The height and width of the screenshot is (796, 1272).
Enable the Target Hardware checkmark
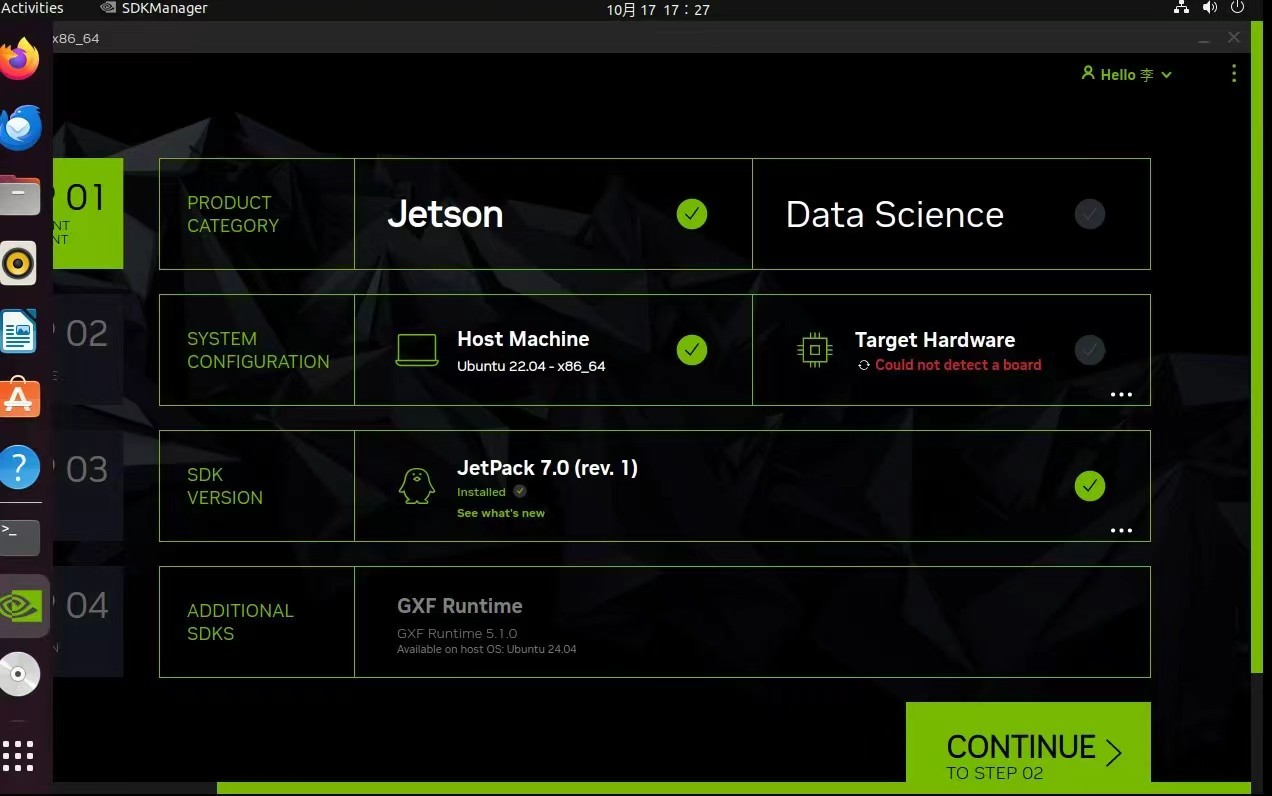pyautogui.click(x=1090, y=350)
